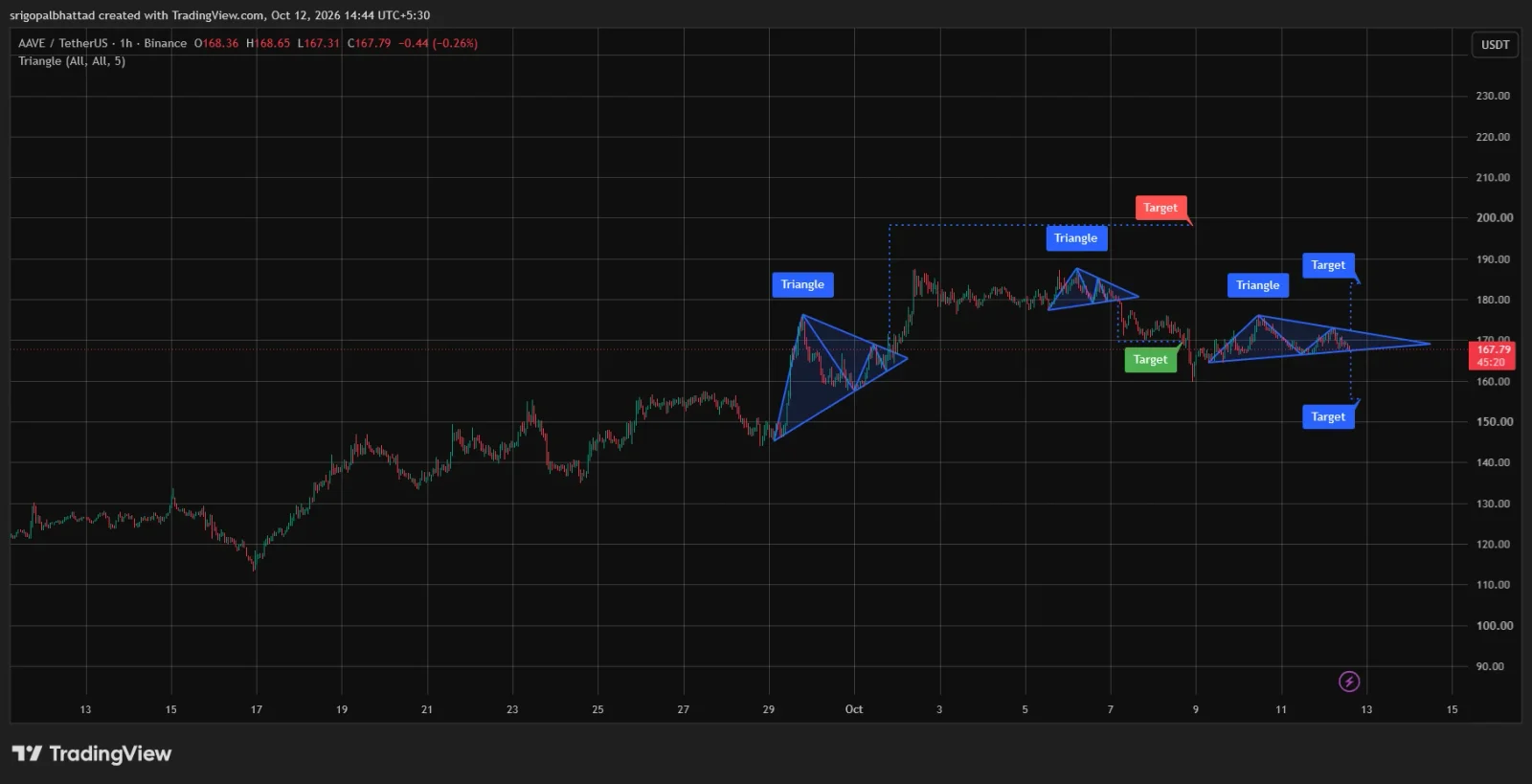Viewport: 1532px width, 784px height.
Task: Click the blue Target label near 190.00
Action: [1328, 265]
